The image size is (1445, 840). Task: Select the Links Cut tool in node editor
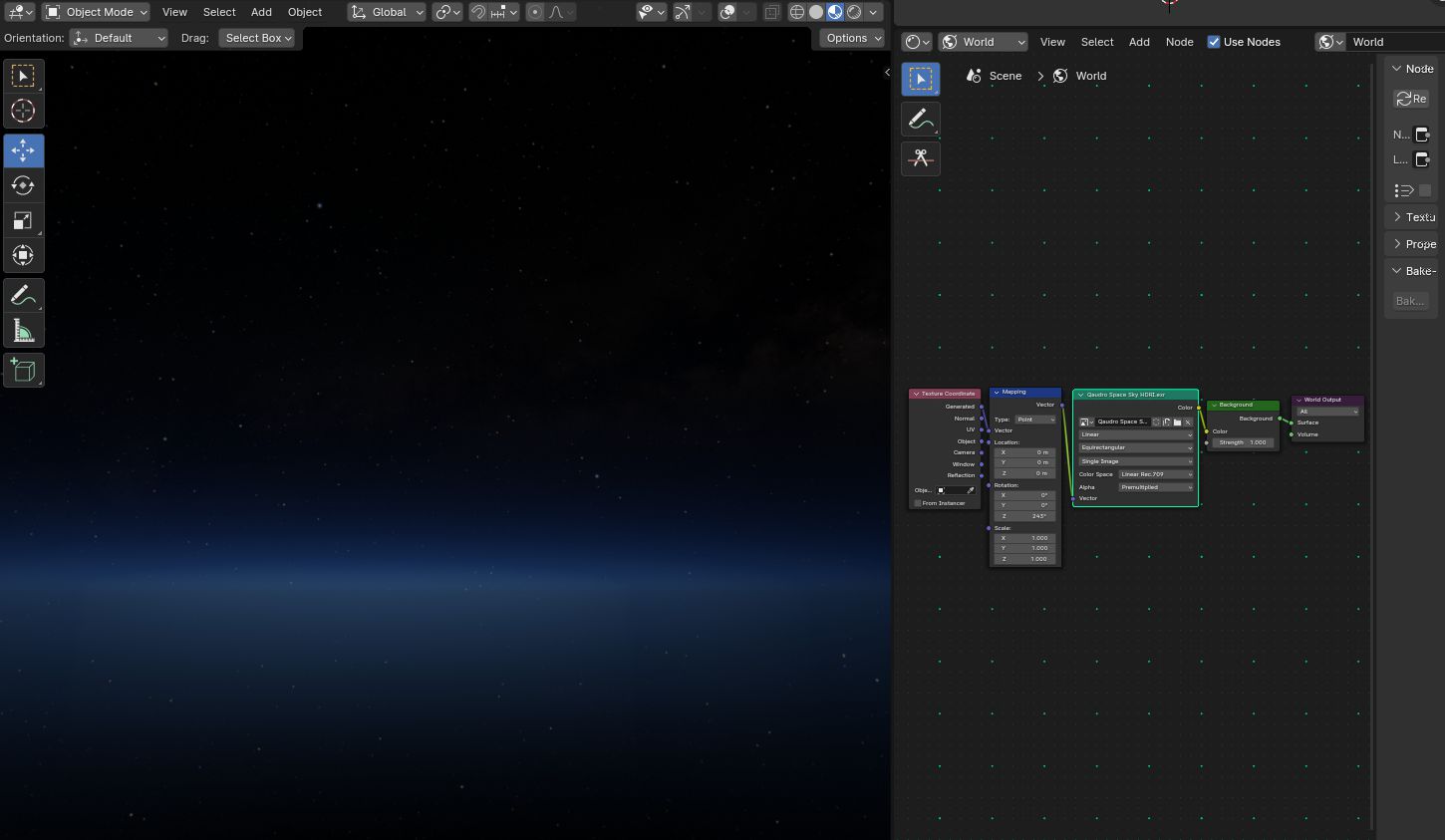(920, 158)
